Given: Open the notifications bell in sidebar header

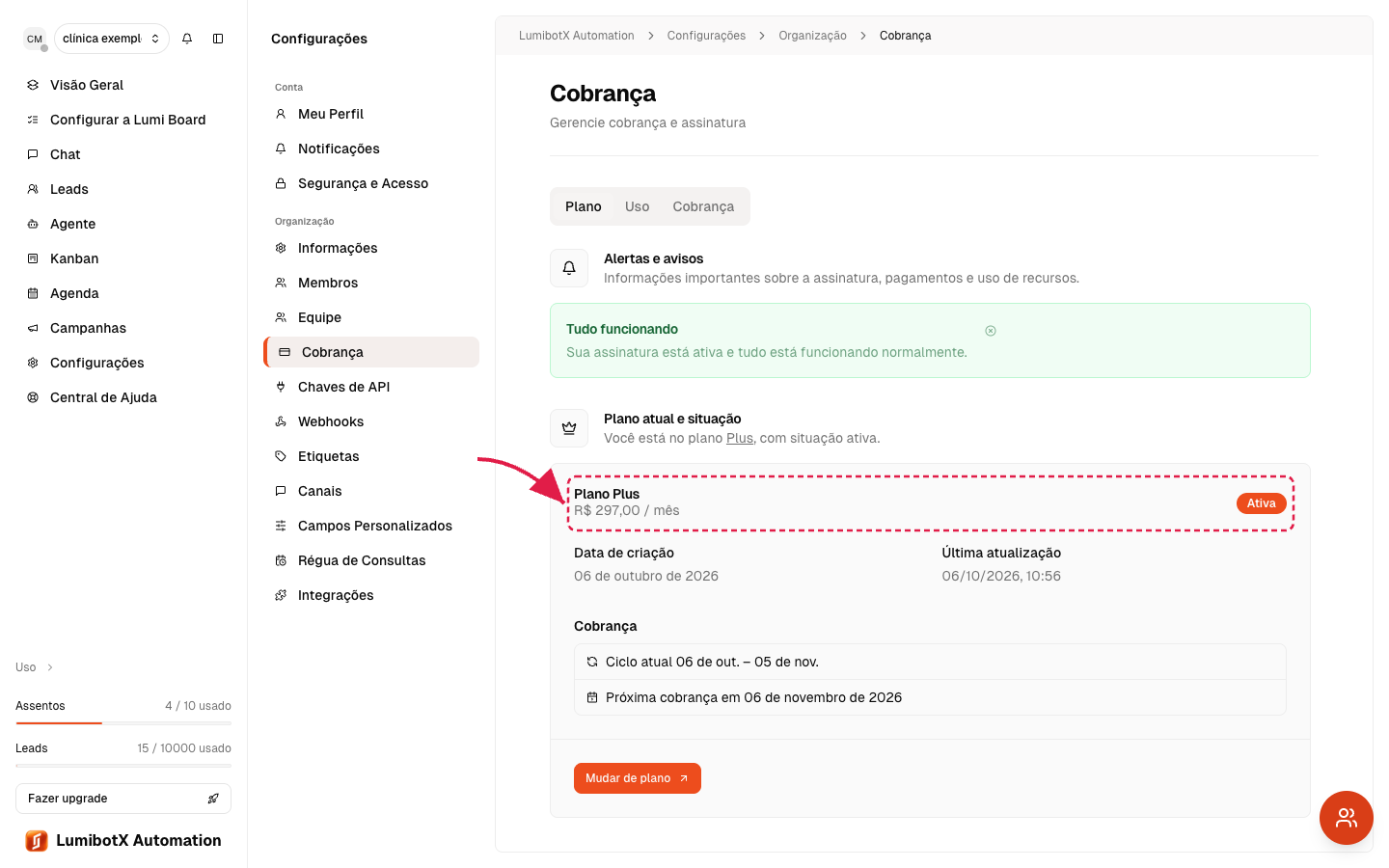Looking at the screenshot, I should [187, 39].
